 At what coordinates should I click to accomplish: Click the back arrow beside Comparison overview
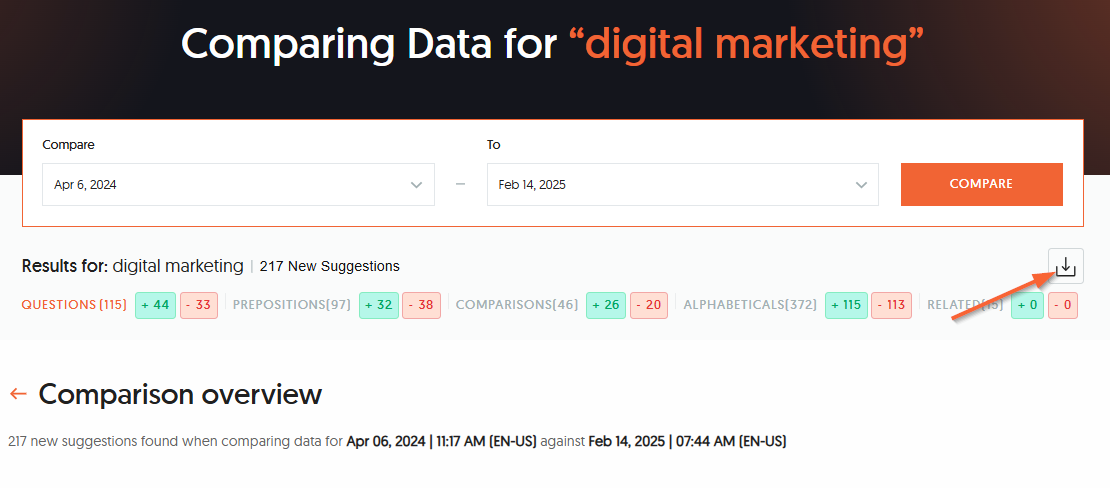click(18, 394)
